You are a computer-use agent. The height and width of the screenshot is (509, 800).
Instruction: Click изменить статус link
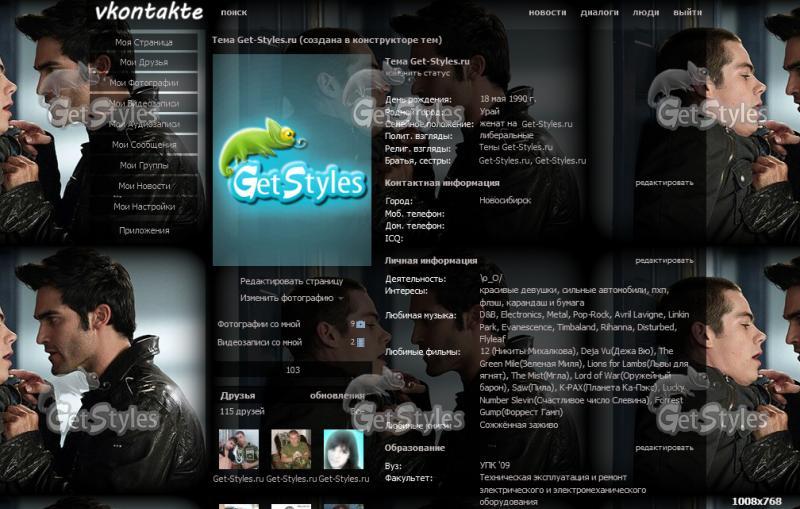coord(418,73)
